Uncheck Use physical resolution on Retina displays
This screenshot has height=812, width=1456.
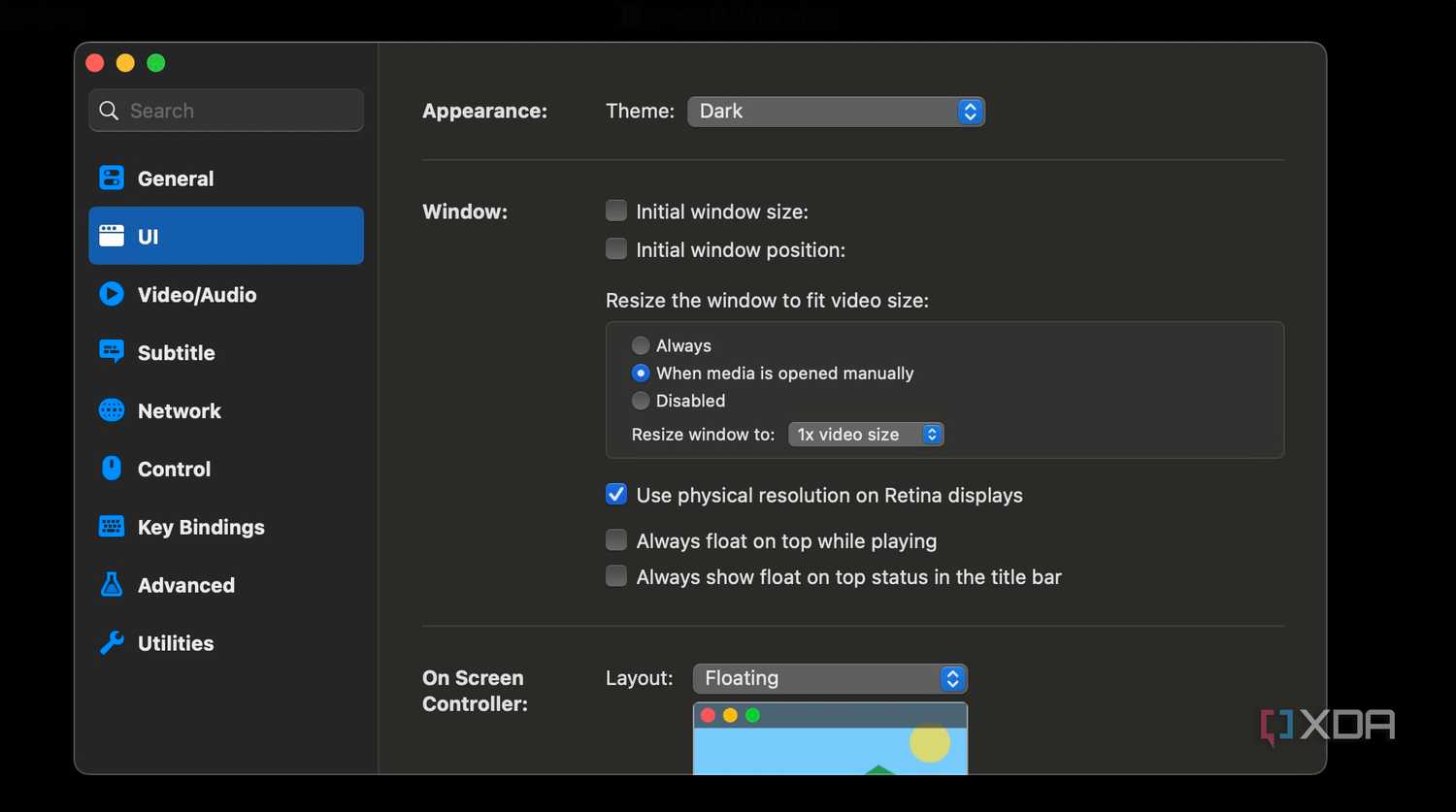click(616, 495)
